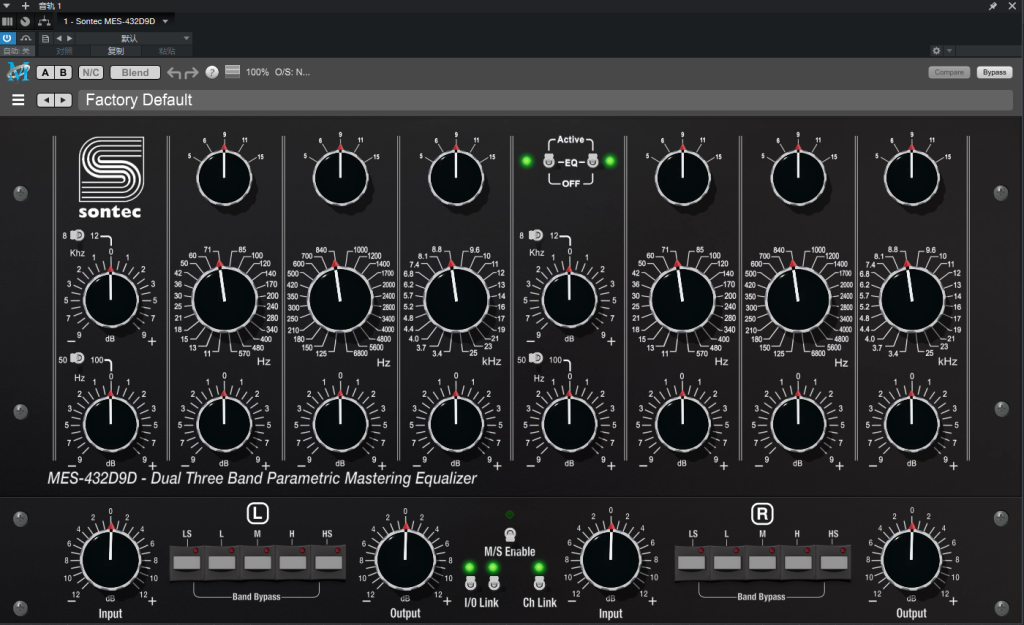The height and width of the screenshot is (625, 1024).
Task: Switch right channel 8/12 kHz shelf toggle
Action: 536,234
